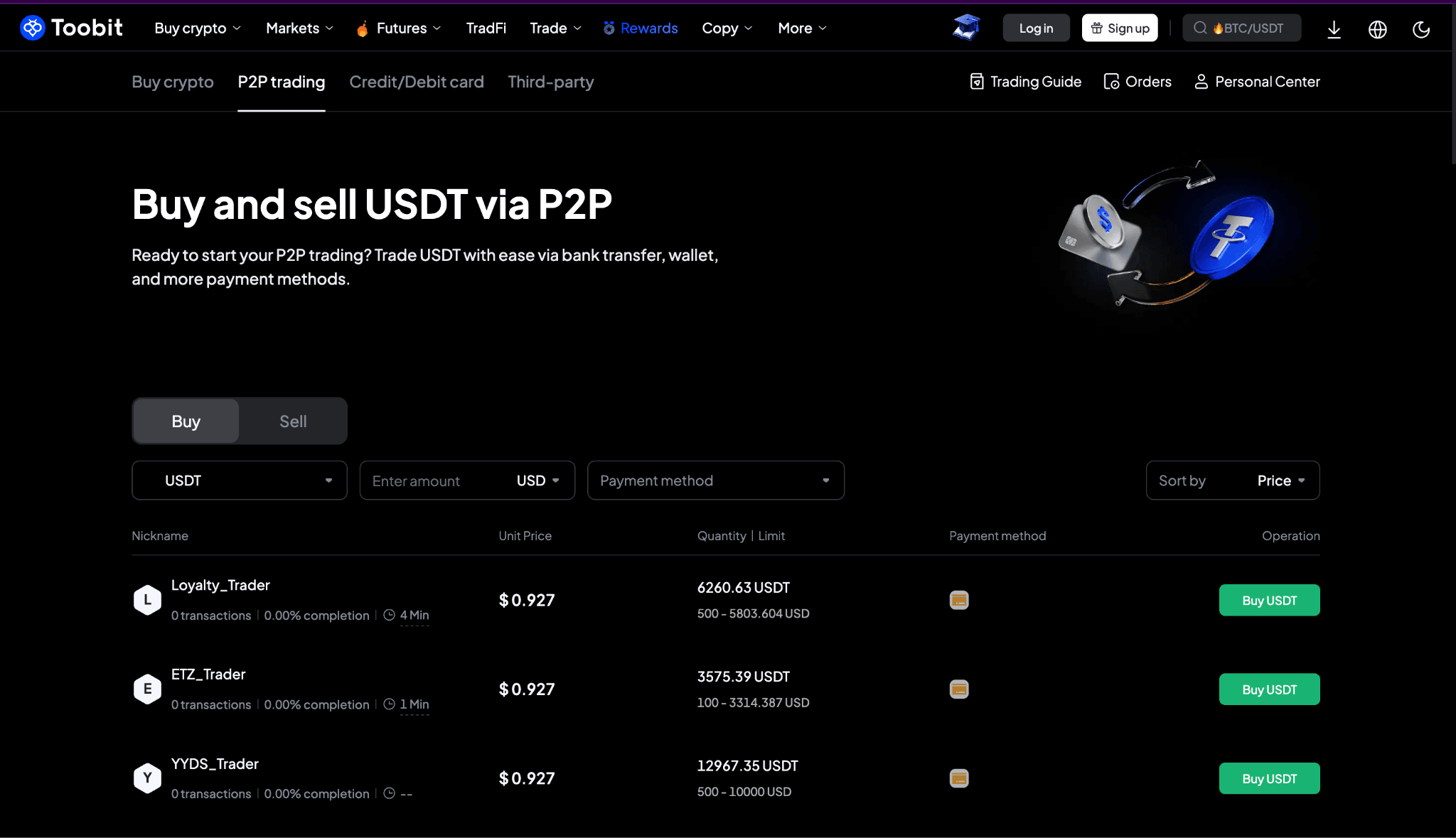Open the Trading Guide link
Viewport: 1456px width, 838px height.
pyautogui.click(x=1026, y=82)
